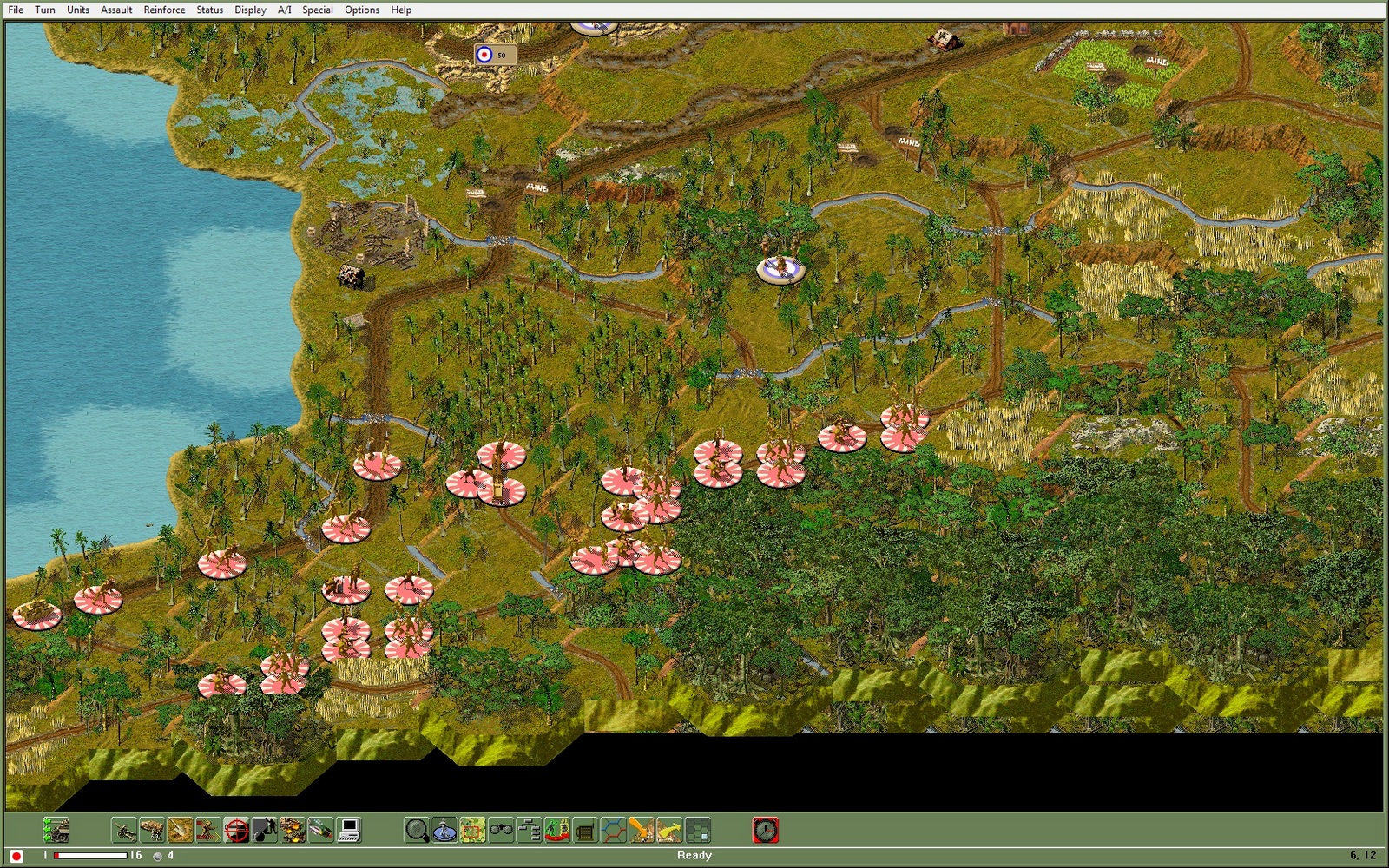Click the gray hex grid toolbar icon

(697, 831)
